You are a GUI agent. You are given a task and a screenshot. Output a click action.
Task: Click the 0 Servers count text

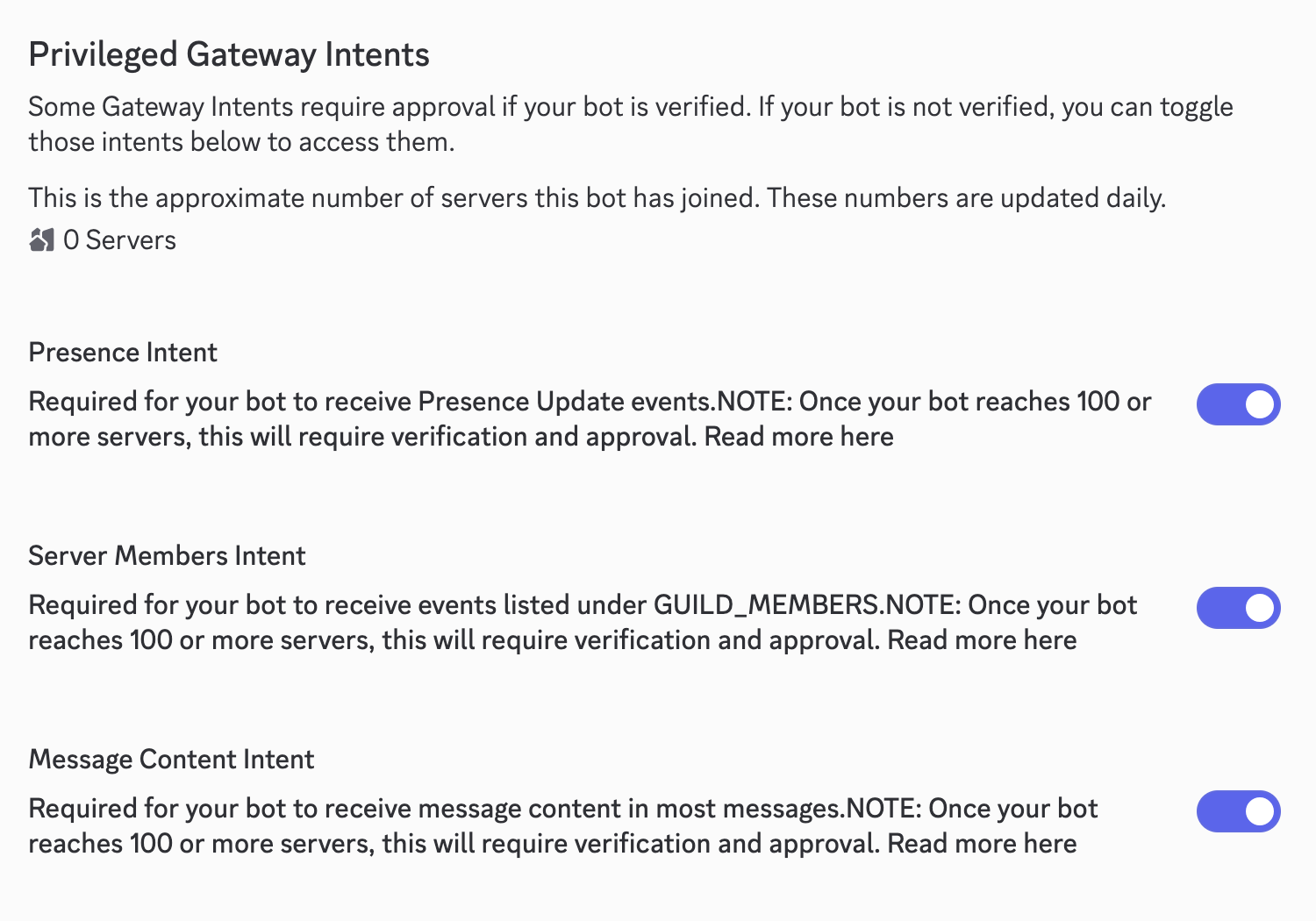point(120,240)
